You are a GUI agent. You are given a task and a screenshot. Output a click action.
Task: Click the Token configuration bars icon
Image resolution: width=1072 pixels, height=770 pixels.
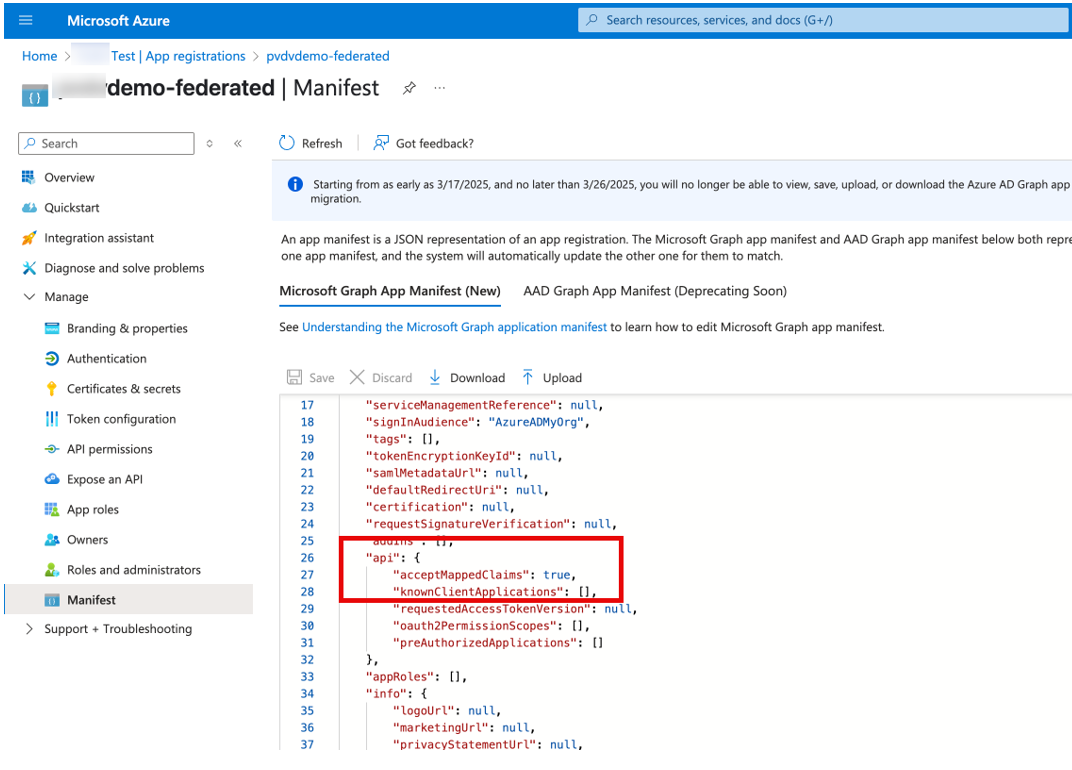(x=52, y=419)
